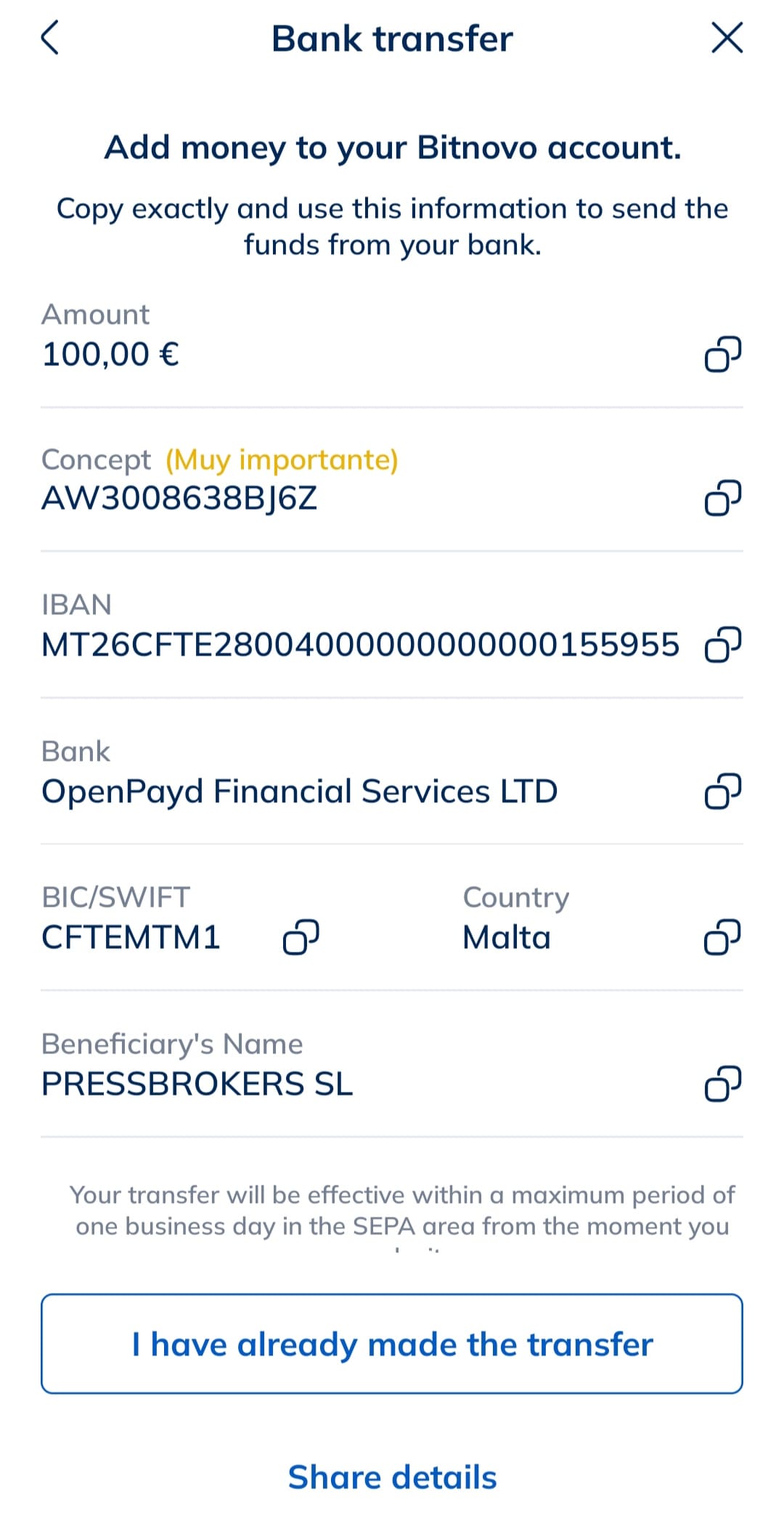Screen dimensions: 784x1534
Task: Tap the CFTEMTM1 code text
Action: [x=131, y=937]
